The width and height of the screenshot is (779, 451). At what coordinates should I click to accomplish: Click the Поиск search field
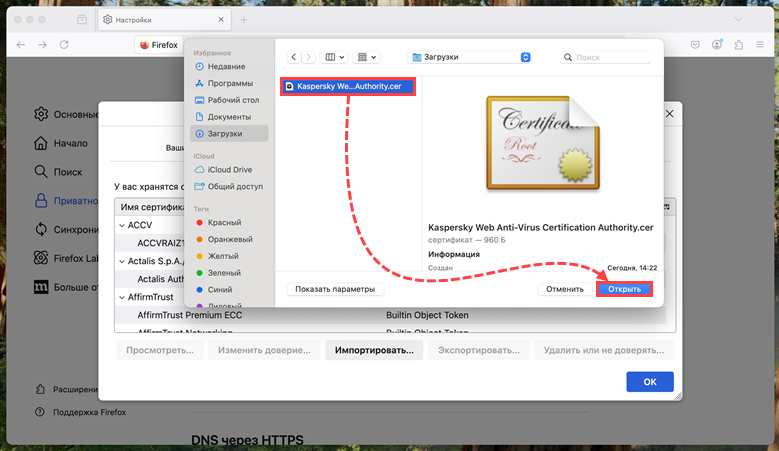[606, 57]
